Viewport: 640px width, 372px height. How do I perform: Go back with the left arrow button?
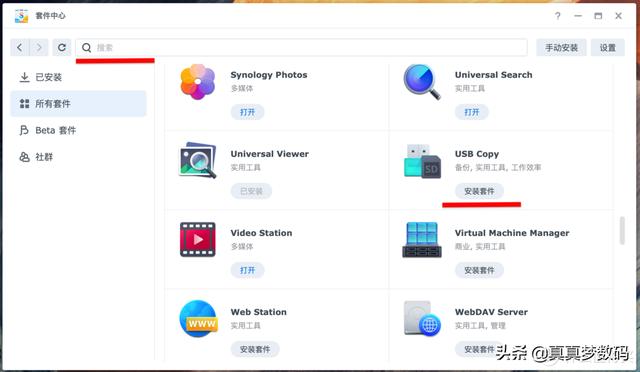point(20,48)
